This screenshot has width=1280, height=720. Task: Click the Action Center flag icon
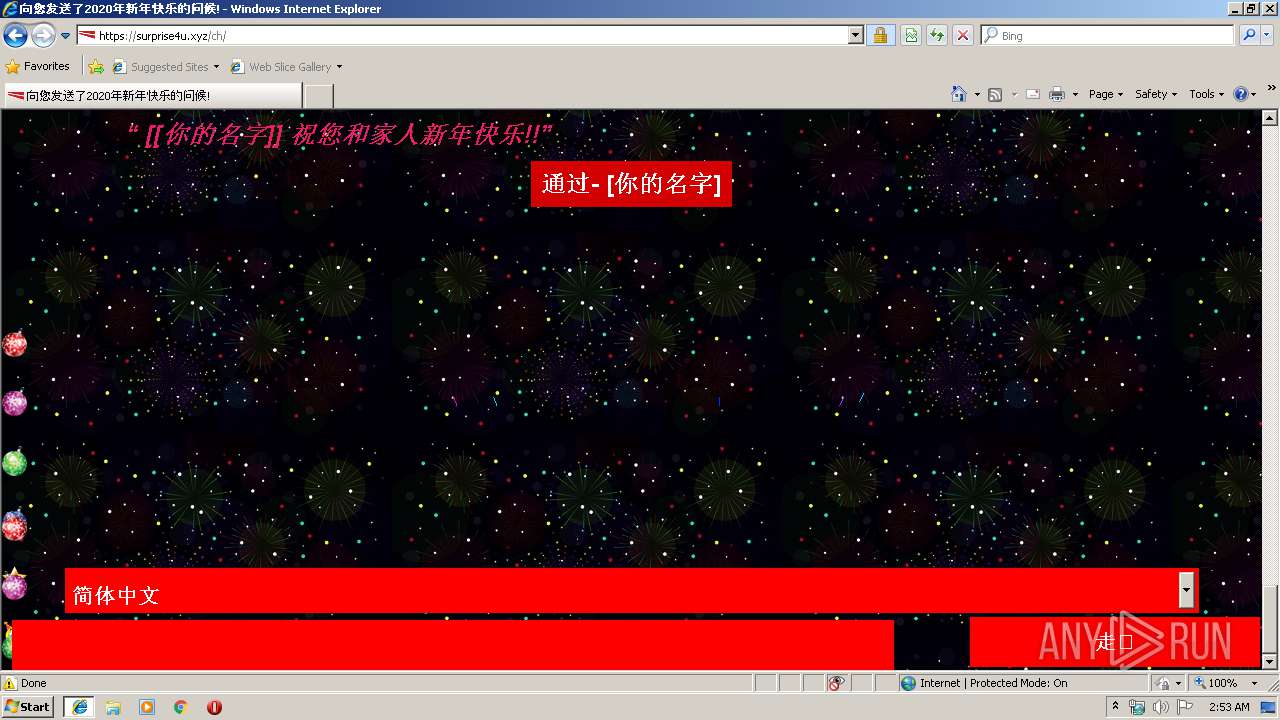[1185, 707]
